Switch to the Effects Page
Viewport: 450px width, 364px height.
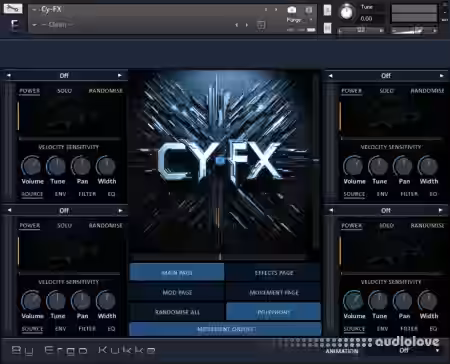point(274,272)
